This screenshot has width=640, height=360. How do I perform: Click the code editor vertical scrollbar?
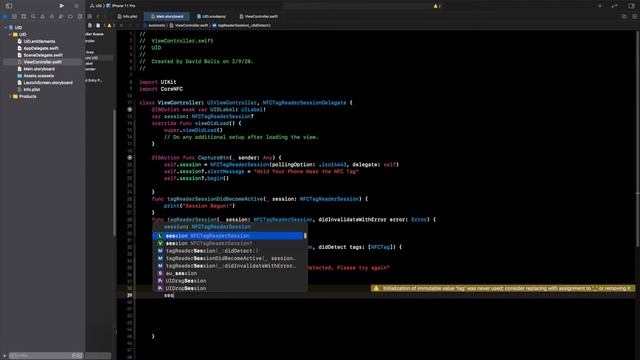tap(638, 139)
